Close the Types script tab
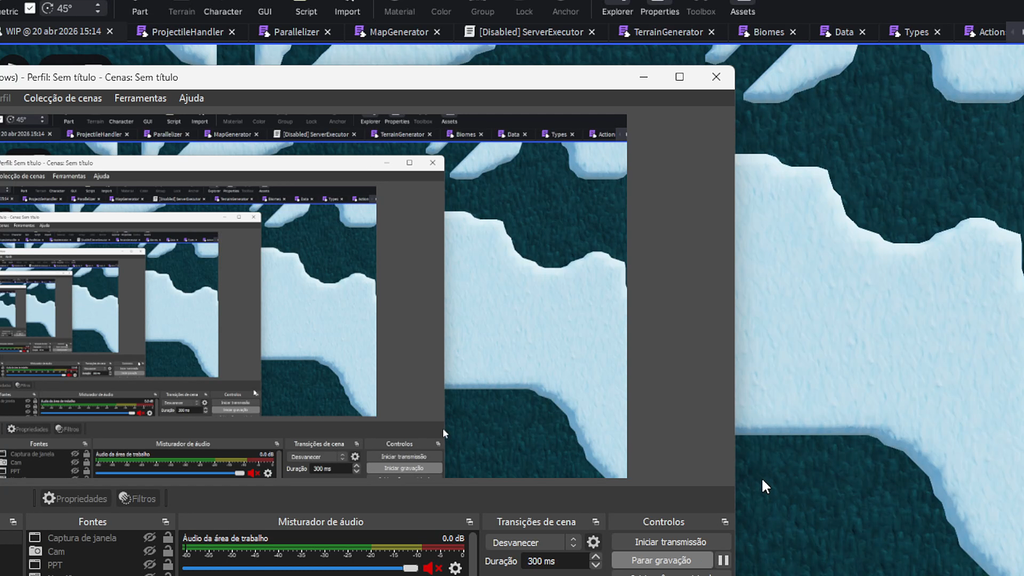 [937, 32]
